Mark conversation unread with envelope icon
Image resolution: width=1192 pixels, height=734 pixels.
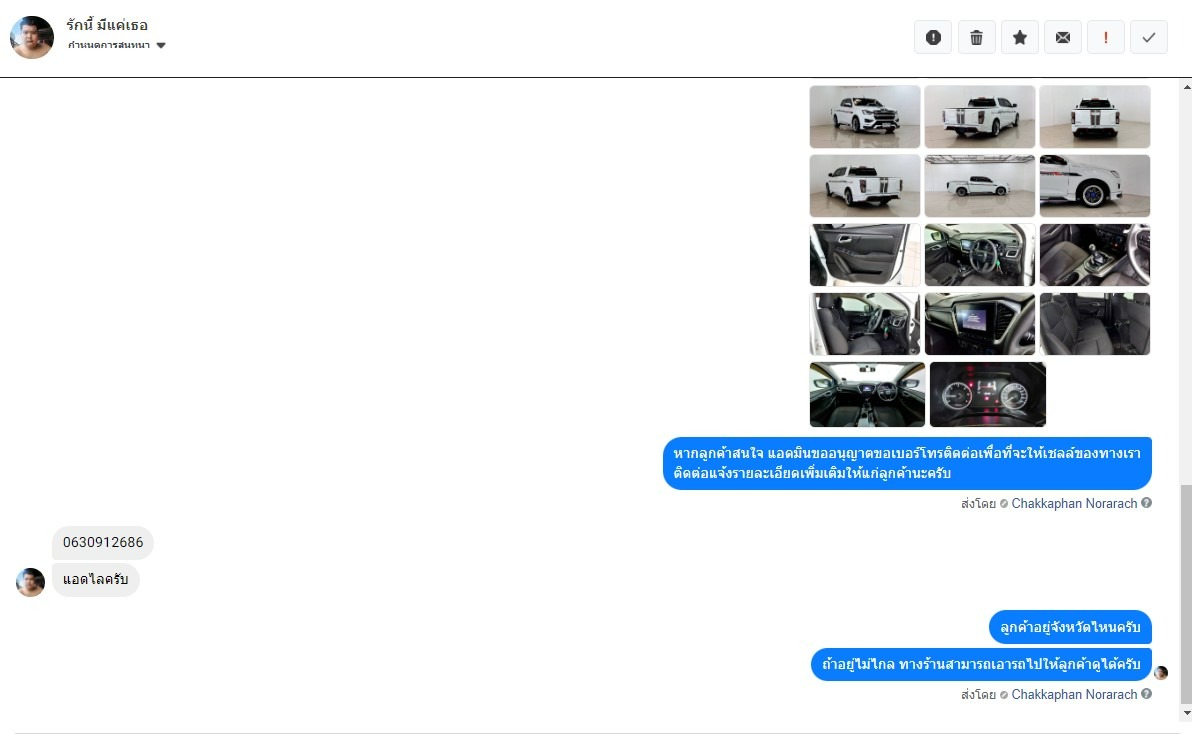(1063, 37)
